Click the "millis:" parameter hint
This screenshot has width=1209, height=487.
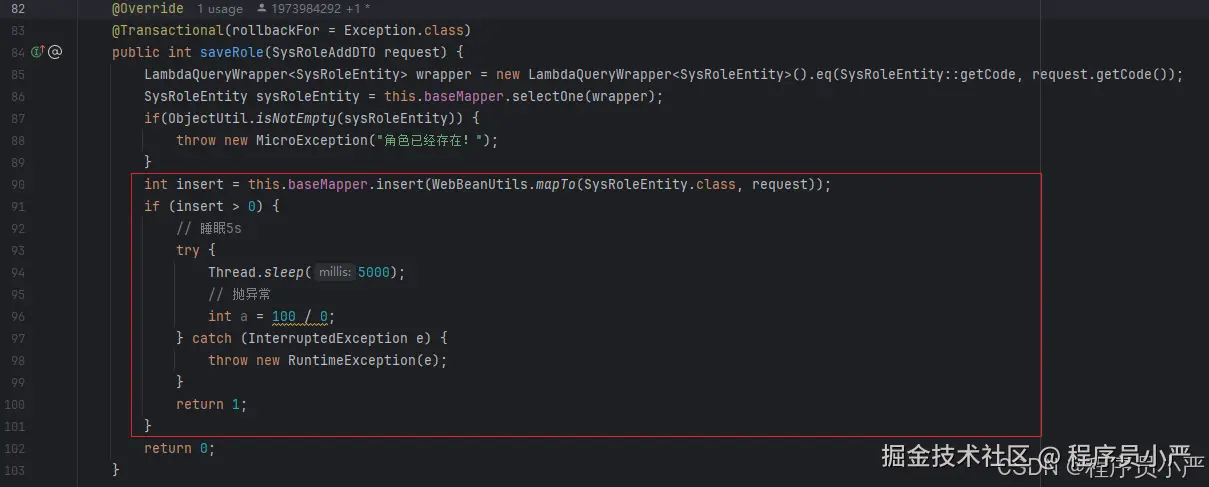(x=334, y=272)
